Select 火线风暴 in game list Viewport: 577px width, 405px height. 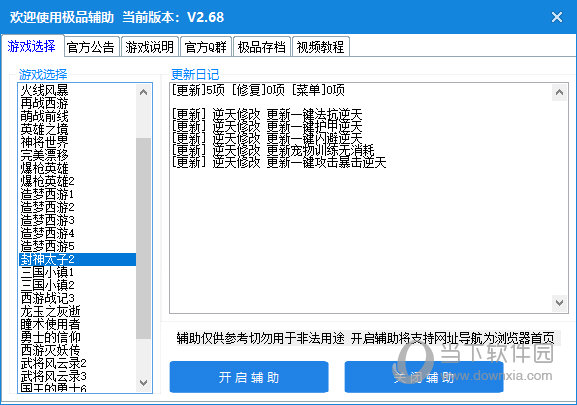[77, 90]
